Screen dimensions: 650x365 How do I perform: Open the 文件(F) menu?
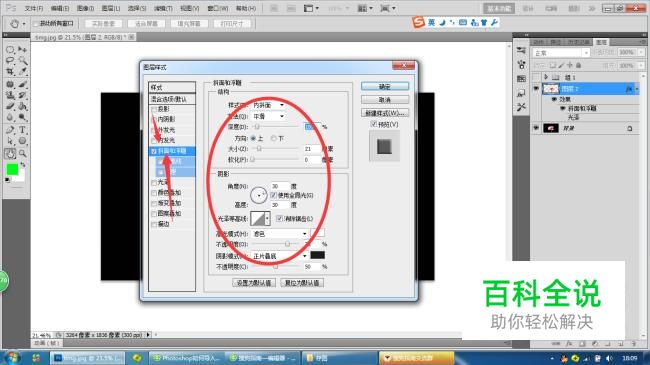coord(34,8)
